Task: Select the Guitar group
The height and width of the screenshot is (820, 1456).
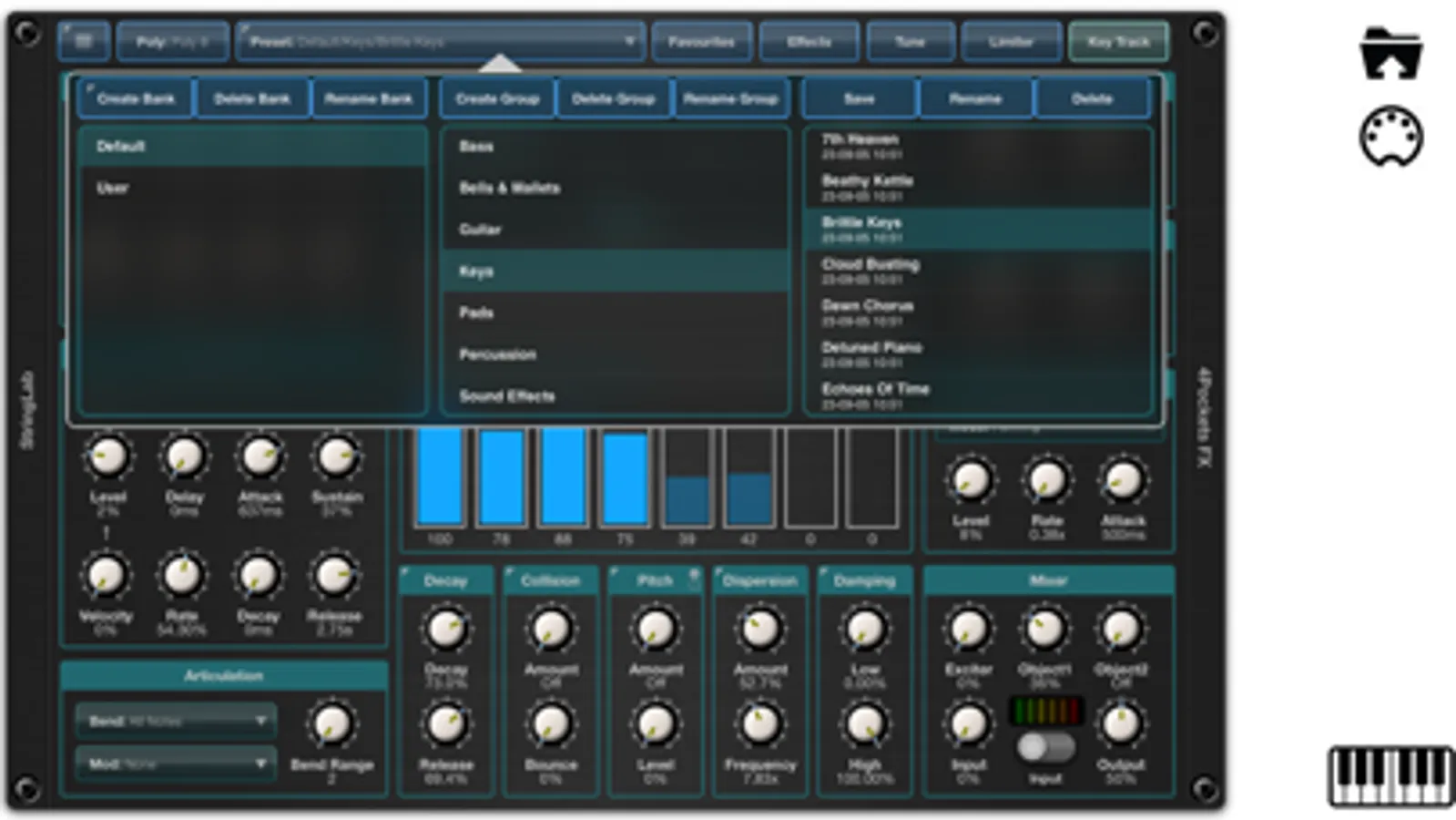Action: tap(615, 230)
